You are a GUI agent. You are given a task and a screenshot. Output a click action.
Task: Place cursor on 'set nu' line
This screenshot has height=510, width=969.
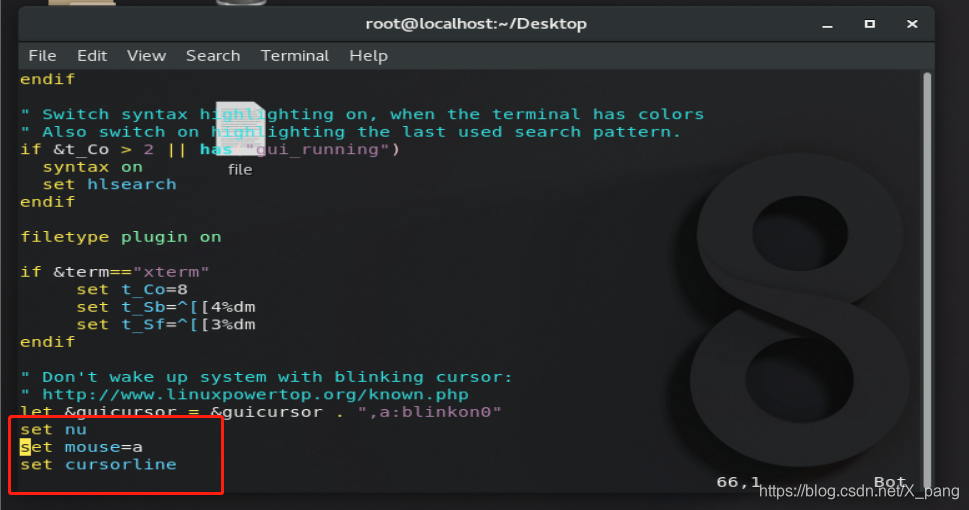click(54, 430)
